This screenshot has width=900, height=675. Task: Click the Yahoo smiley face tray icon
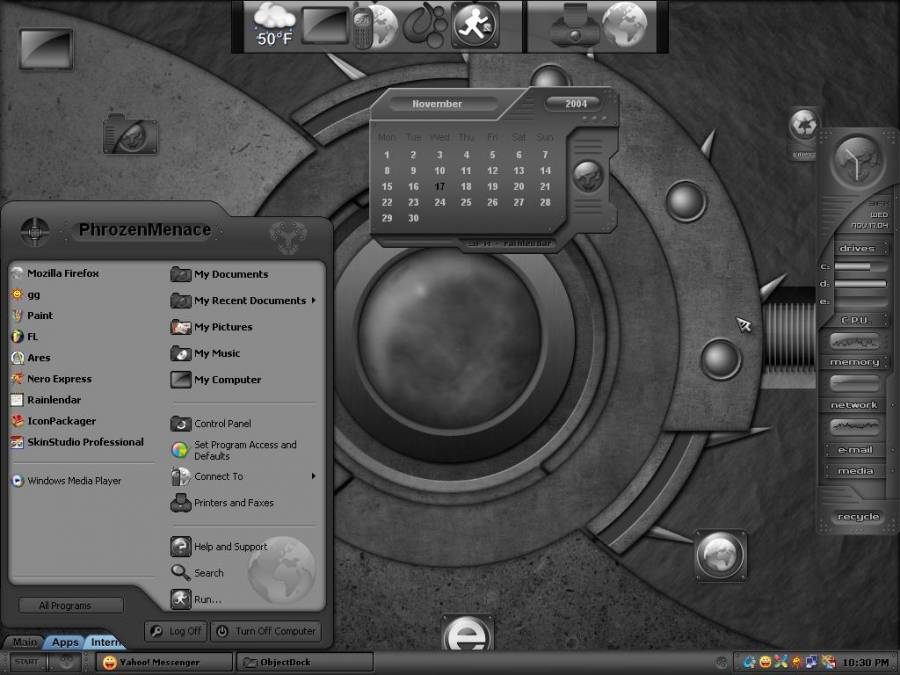click(765, 662)
